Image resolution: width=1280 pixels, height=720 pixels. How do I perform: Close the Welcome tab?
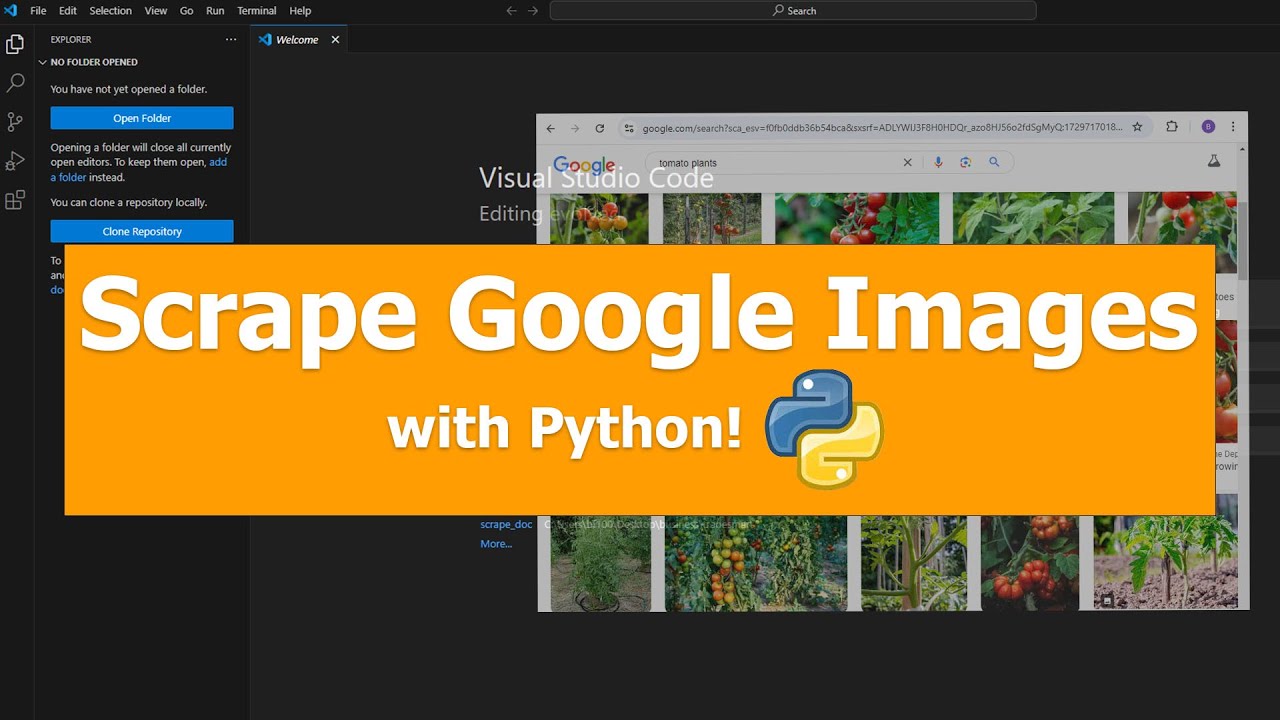(335, 40)
